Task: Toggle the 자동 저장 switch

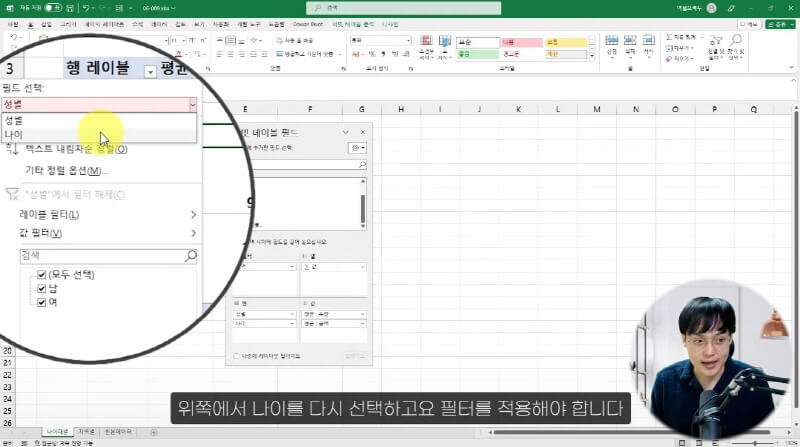Action: (53, 8)
